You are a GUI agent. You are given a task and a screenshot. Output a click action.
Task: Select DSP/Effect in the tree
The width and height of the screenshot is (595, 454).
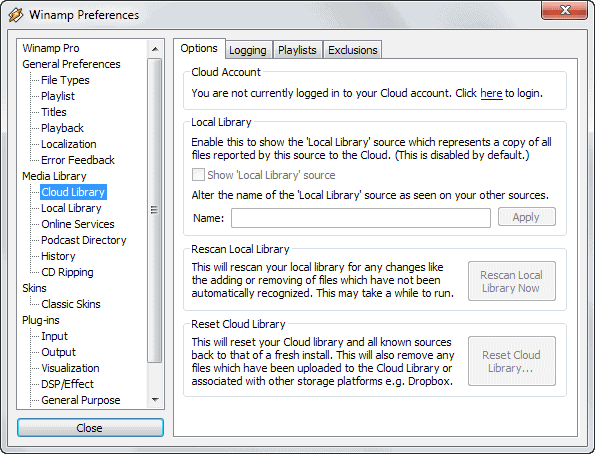coord(68,384)
